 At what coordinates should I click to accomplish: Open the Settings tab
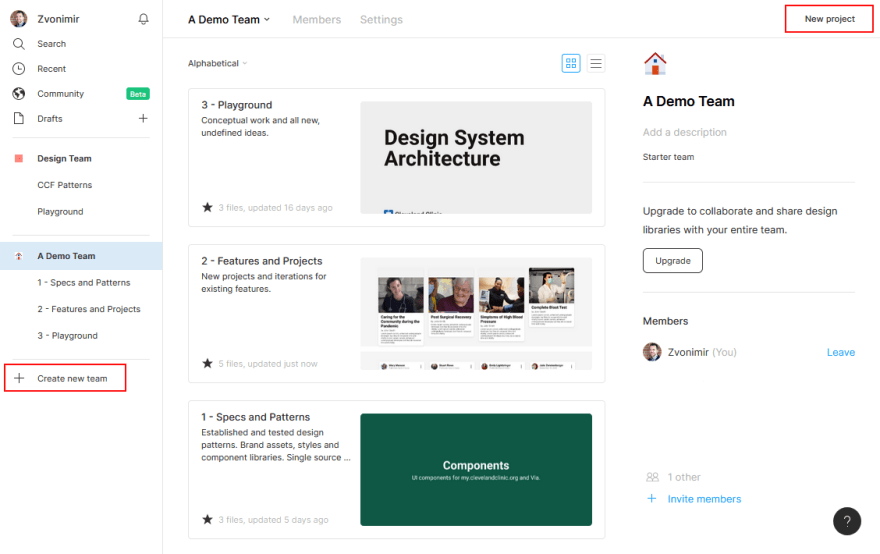point(381,20)
